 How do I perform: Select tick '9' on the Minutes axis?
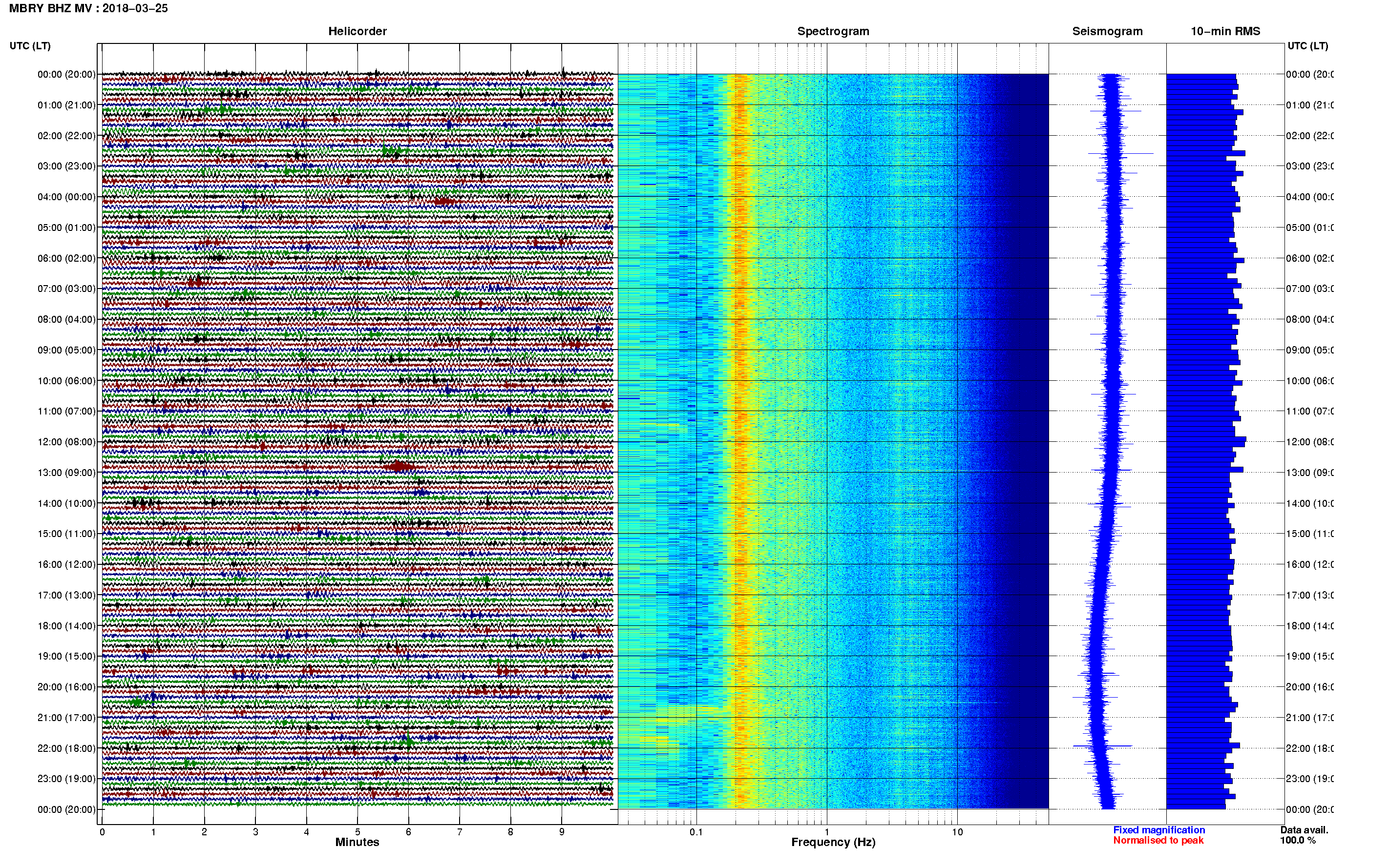click(x=562, y=832)
